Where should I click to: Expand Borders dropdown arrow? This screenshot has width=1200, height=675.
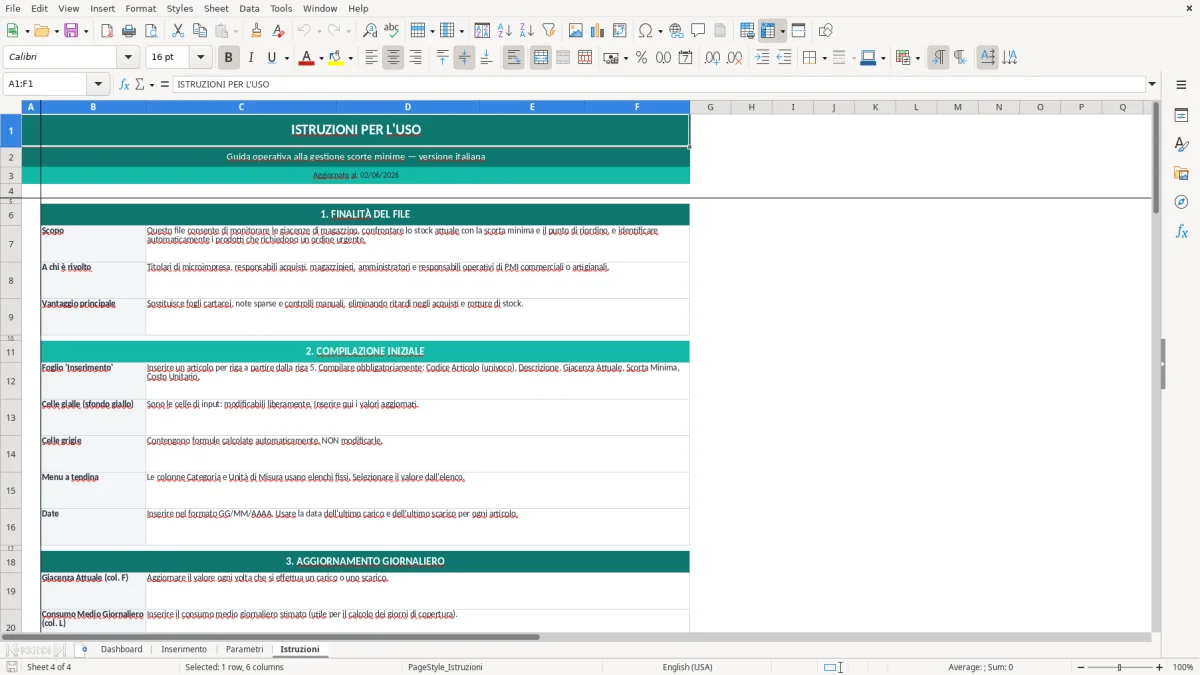(x=824, y=58)
